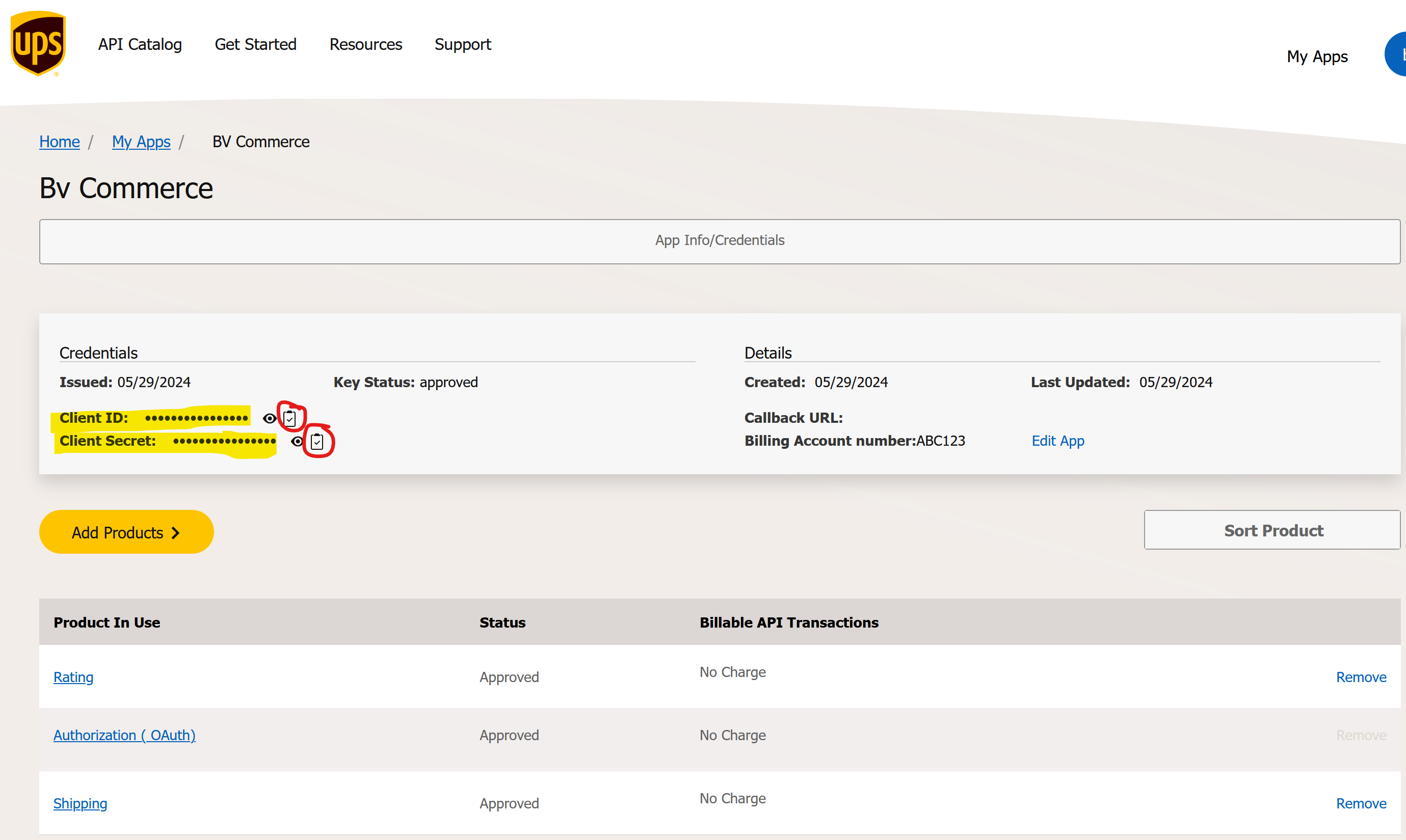The image size is (1406, 840).
Task: Go to My Apps in header
Action: tap(1317, 57)
